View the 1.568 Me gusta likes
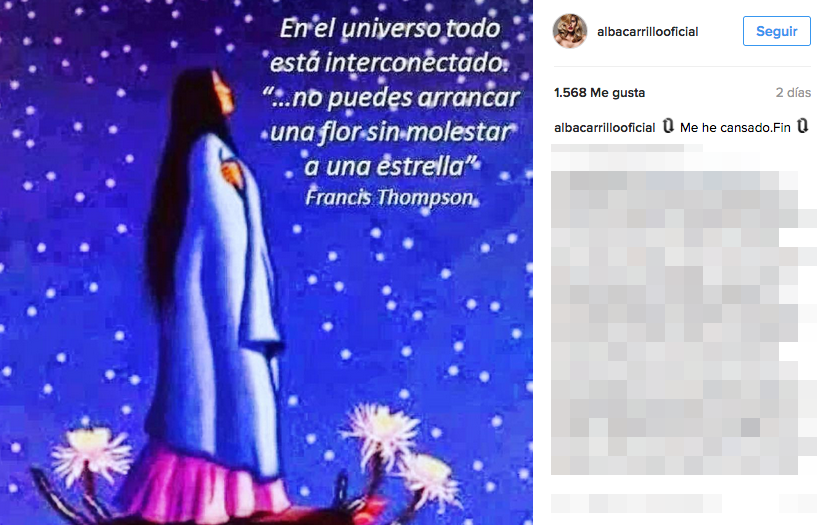 click(x=599, y=92)
